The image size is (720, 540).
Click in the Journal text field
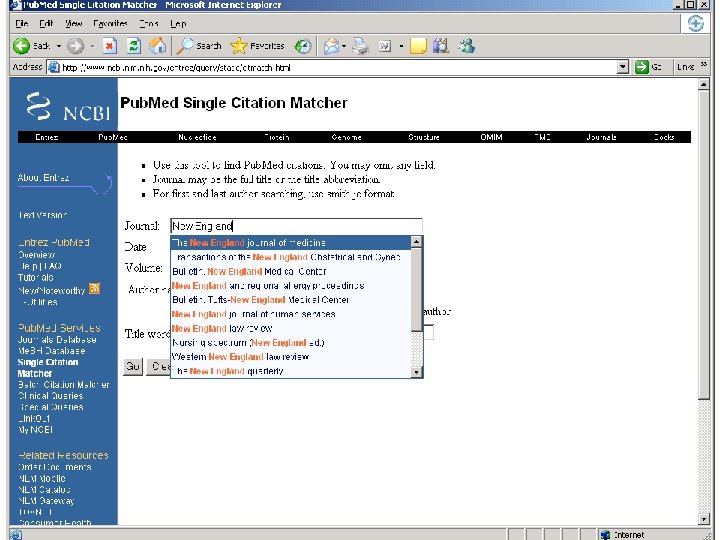(x=296, y=226)
